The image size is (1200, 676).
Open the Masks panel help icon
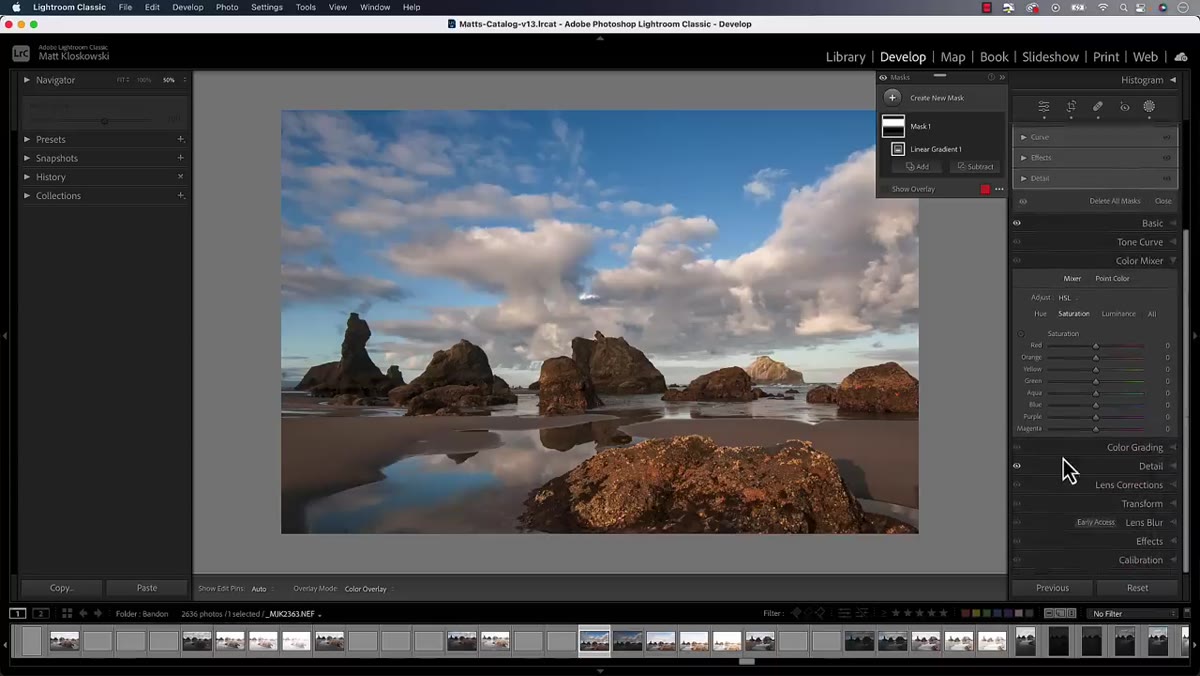(991, 77)
